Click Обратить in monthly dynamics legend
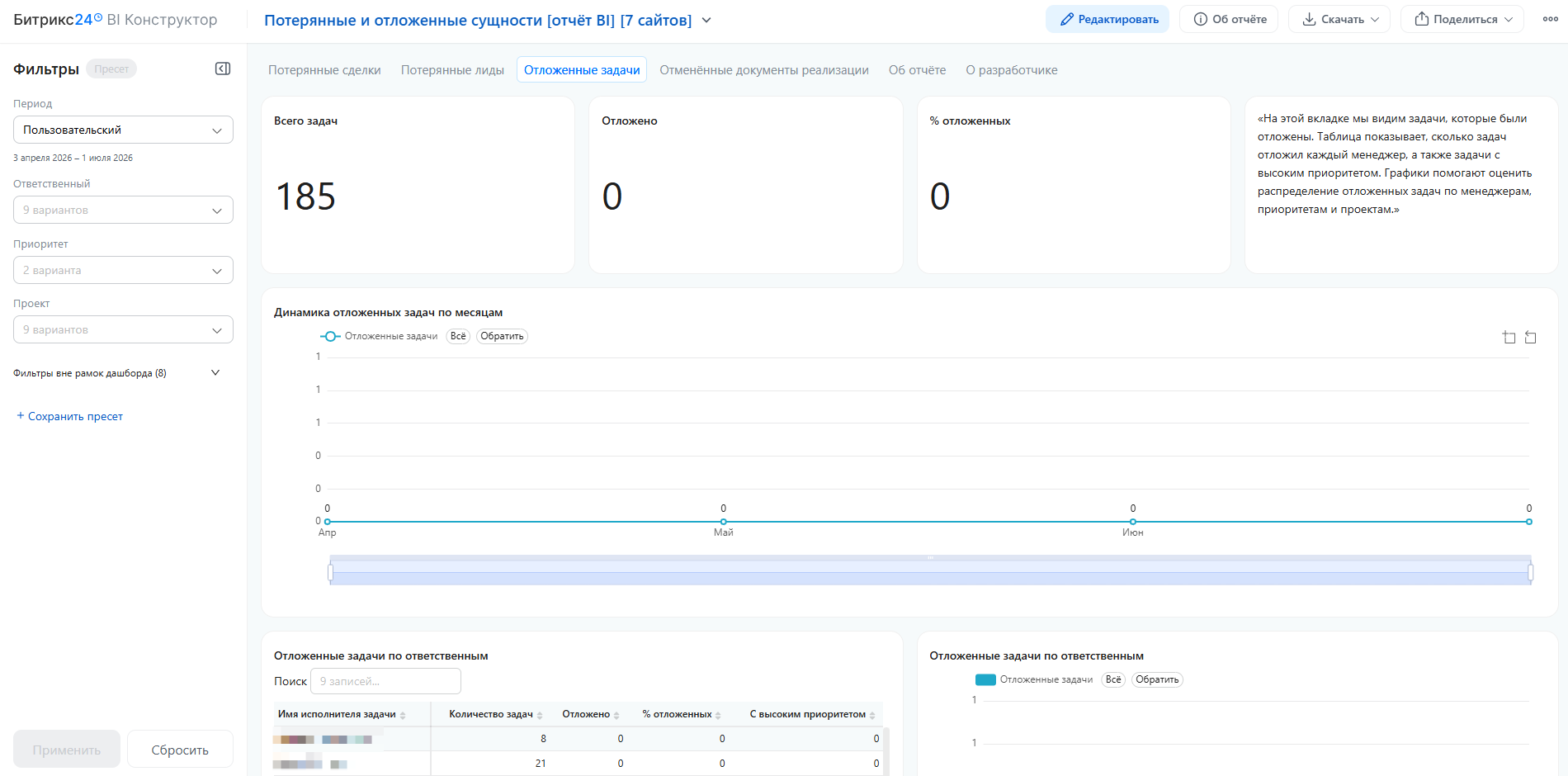This screenshot has width=1568, height=776. (502, 336)
